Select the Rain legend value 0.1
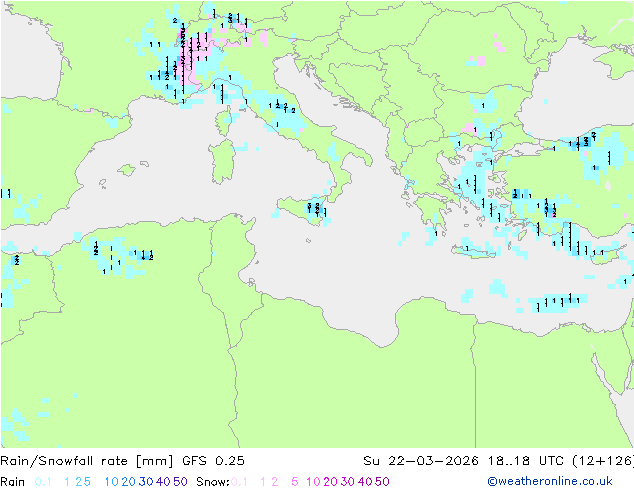 43,482
